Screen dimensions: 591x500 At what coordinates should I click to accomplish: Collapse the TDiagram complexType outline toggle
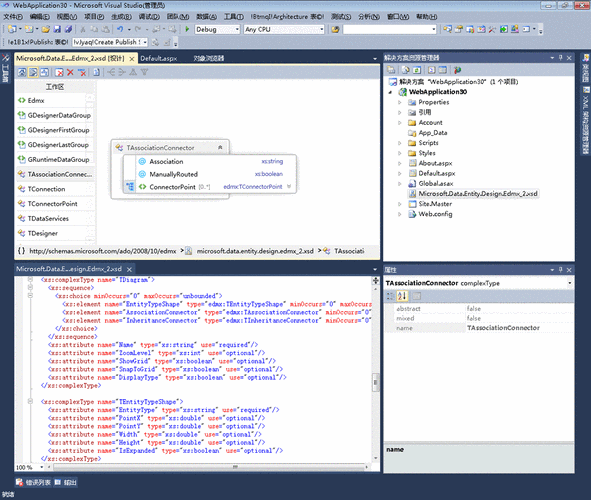tap(30, 280)
